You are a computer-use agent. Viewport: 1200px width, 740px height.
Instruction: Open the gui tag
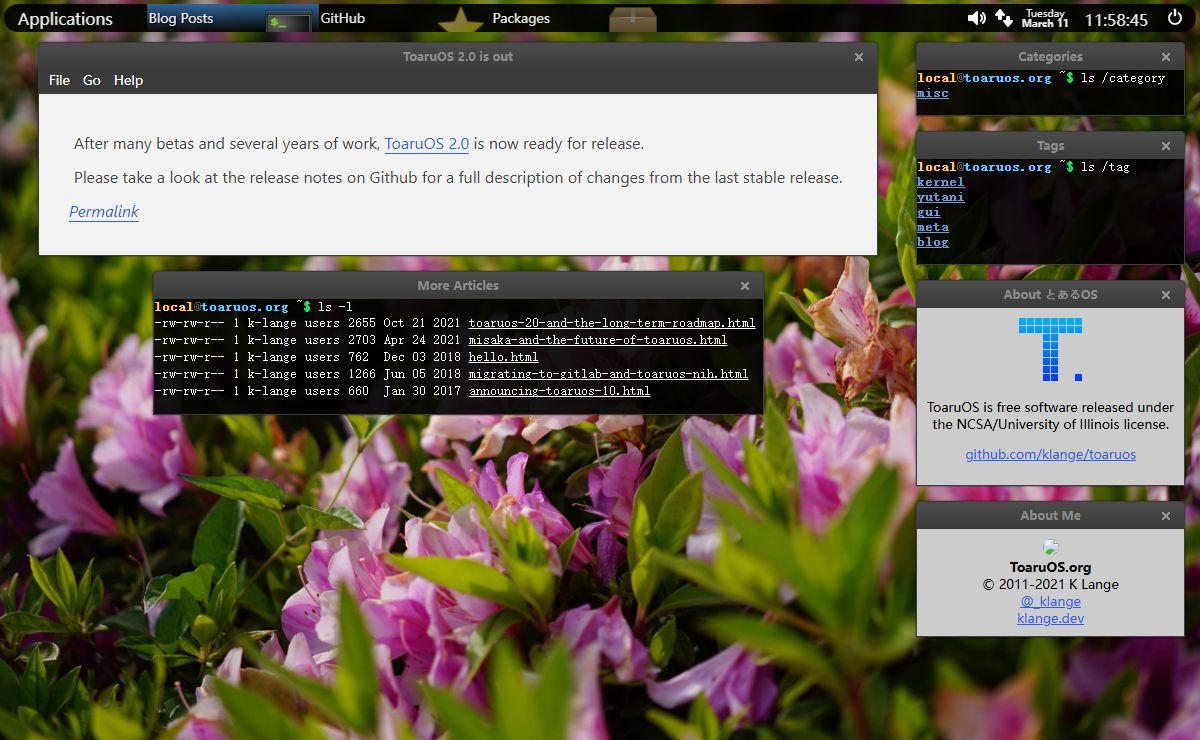[929, 212]
